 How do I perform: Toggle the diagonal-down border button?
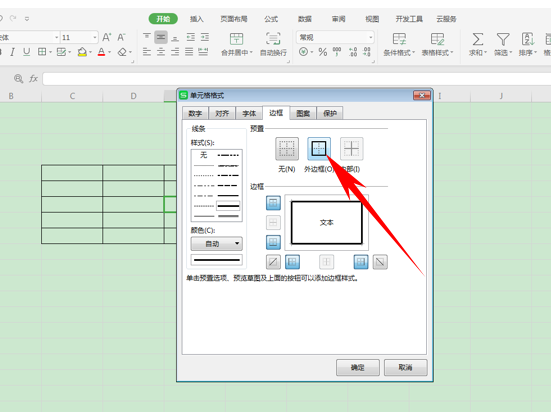(380, 262)
